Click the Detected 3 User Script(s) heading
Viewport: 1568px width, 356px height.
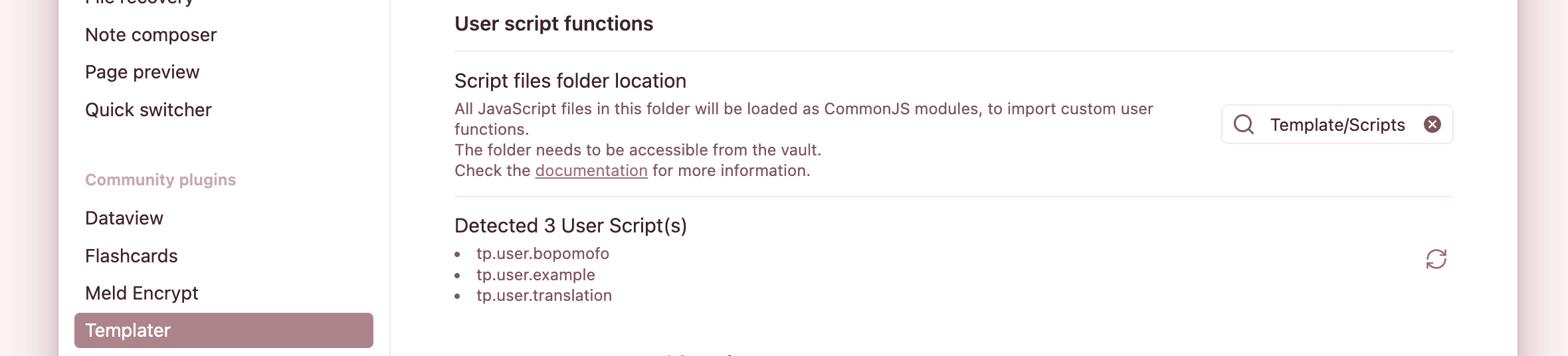(570, 226)
